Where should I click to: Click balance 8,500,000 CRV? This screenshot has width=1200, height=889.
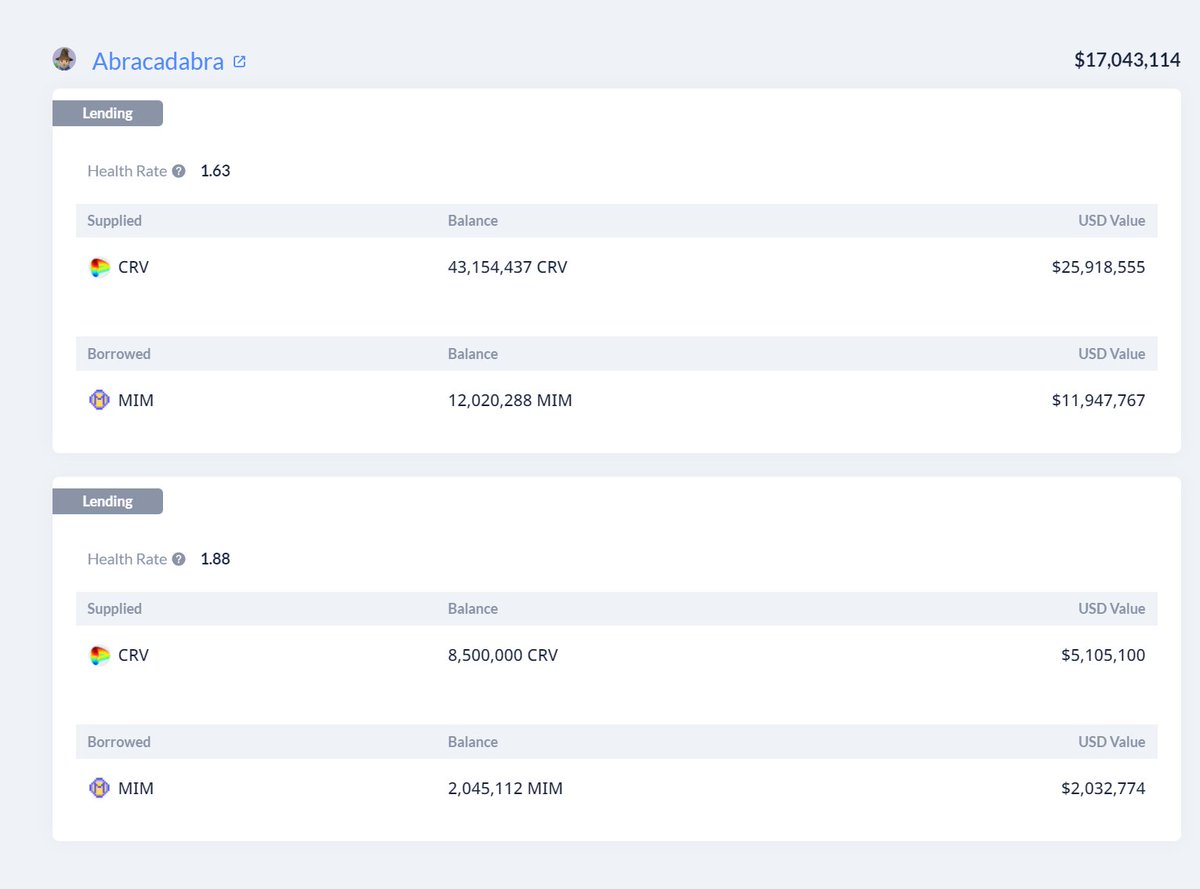(x=503, y=656)
